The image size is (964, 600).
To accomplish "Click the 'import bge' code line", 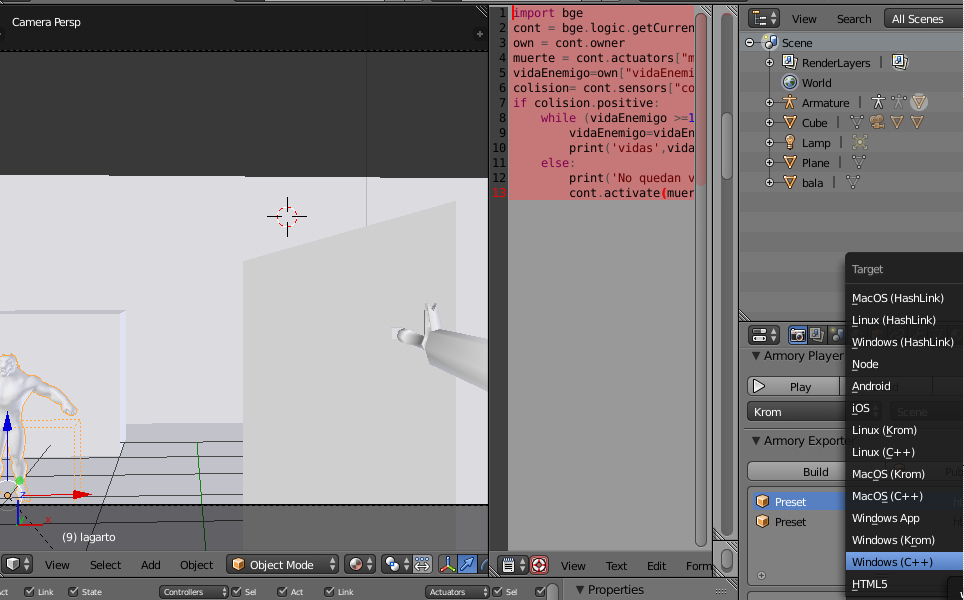I will 548,13.
